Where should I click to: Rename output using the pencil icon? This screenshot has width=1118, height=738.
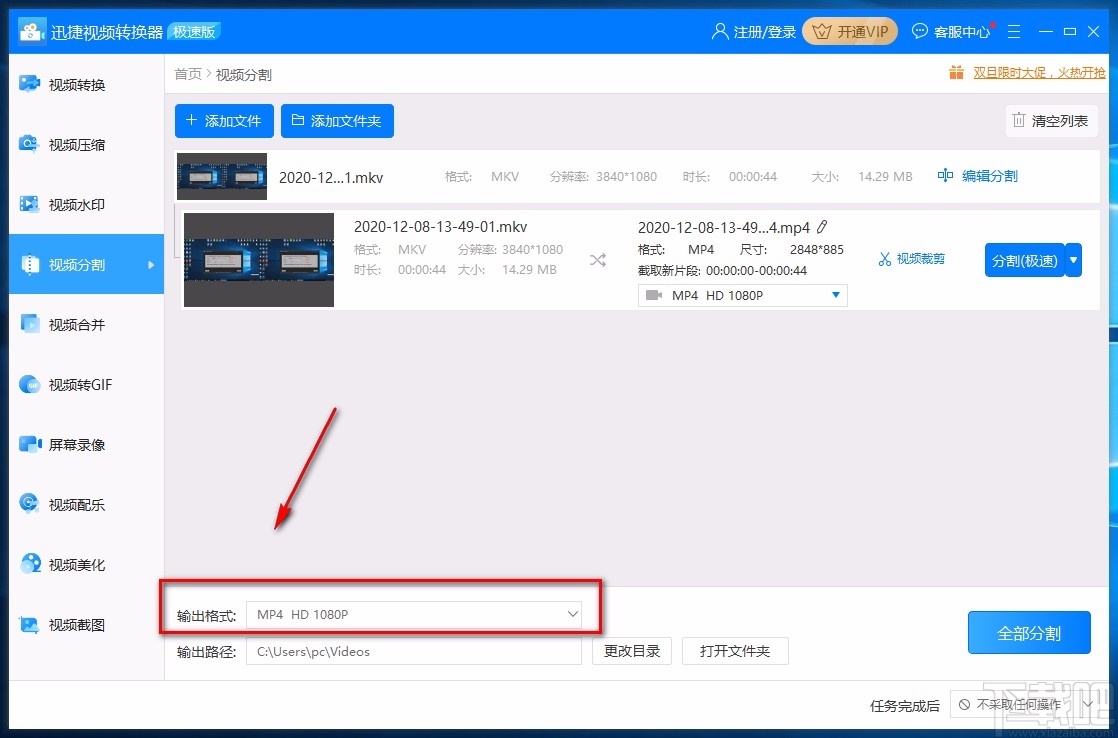point(822,227)
